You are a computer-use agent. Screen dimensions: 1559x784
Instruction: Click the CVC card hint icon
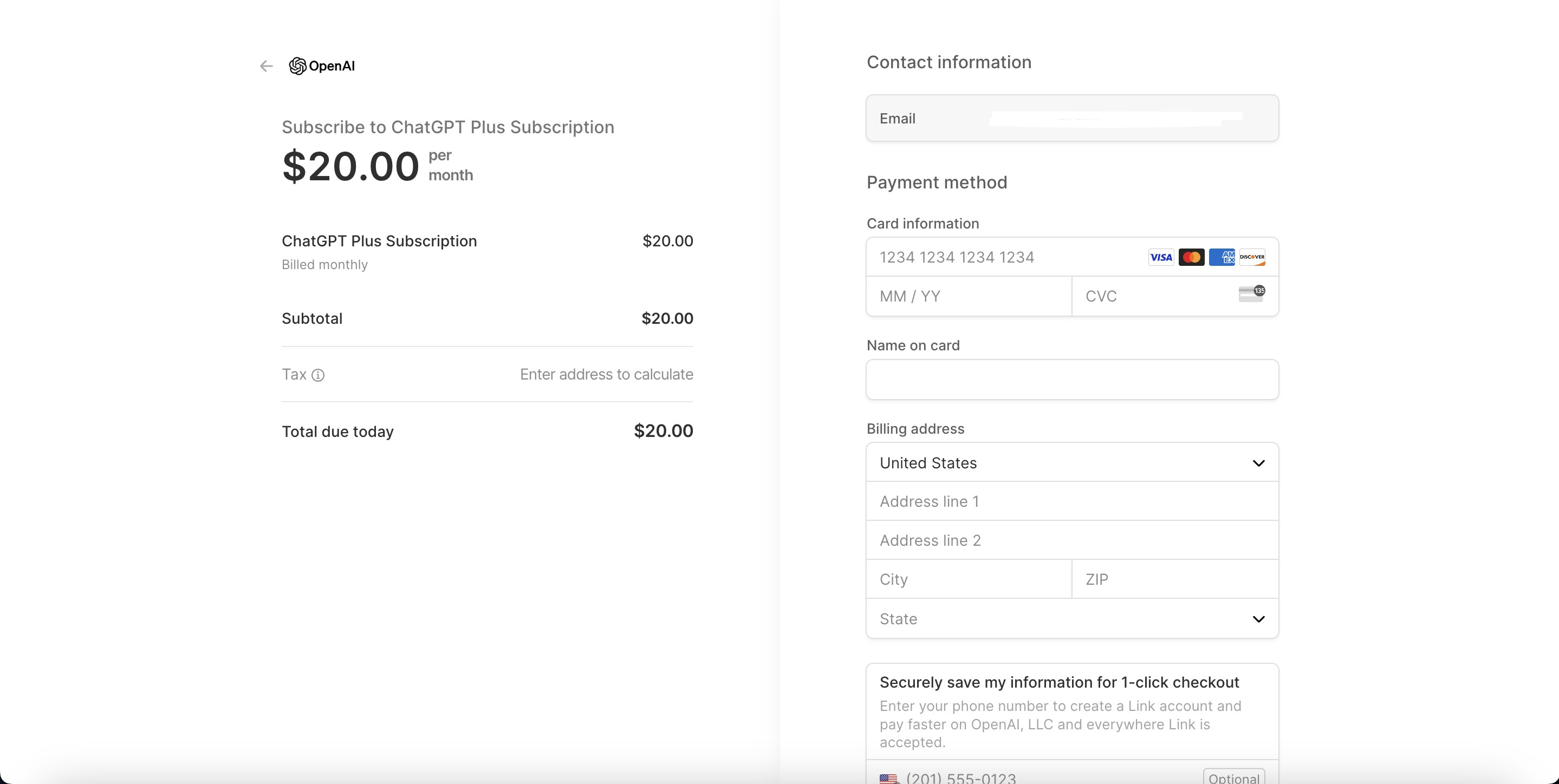click(1251, 293)
